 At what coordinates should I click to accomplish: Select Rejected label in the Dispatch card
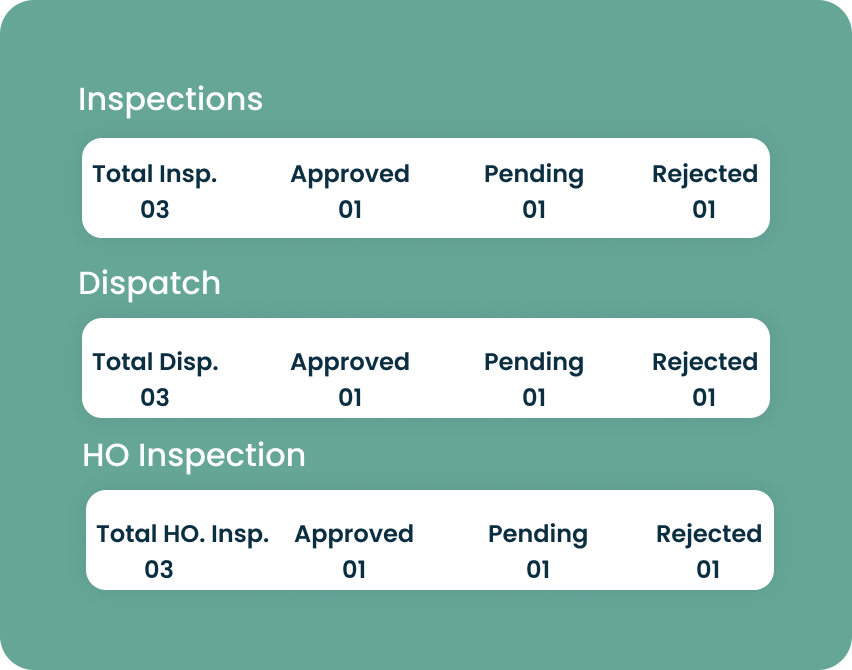[x=705, y=362]
